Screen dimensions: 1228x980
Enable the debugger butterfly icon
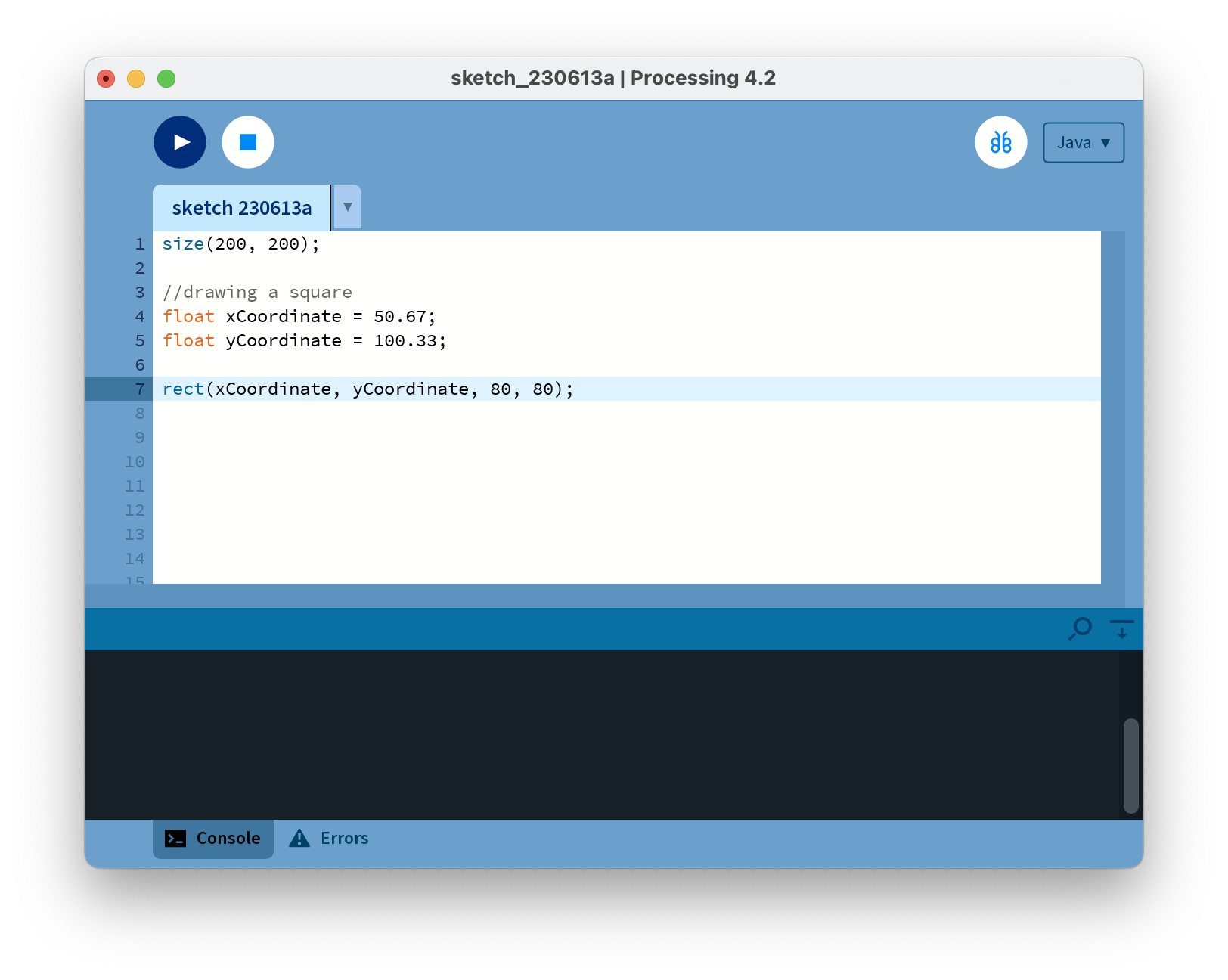(x=1000, y=142)
